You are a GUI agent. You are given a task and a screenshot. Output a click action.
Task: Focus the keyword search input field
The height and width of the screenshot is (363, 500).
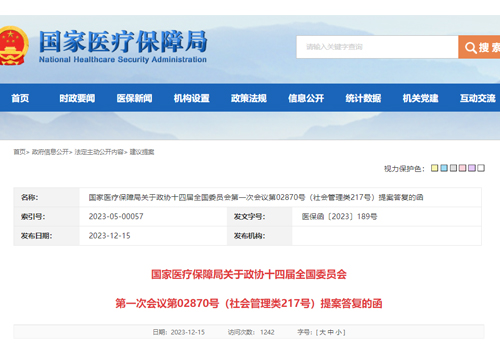pos(377,47)
